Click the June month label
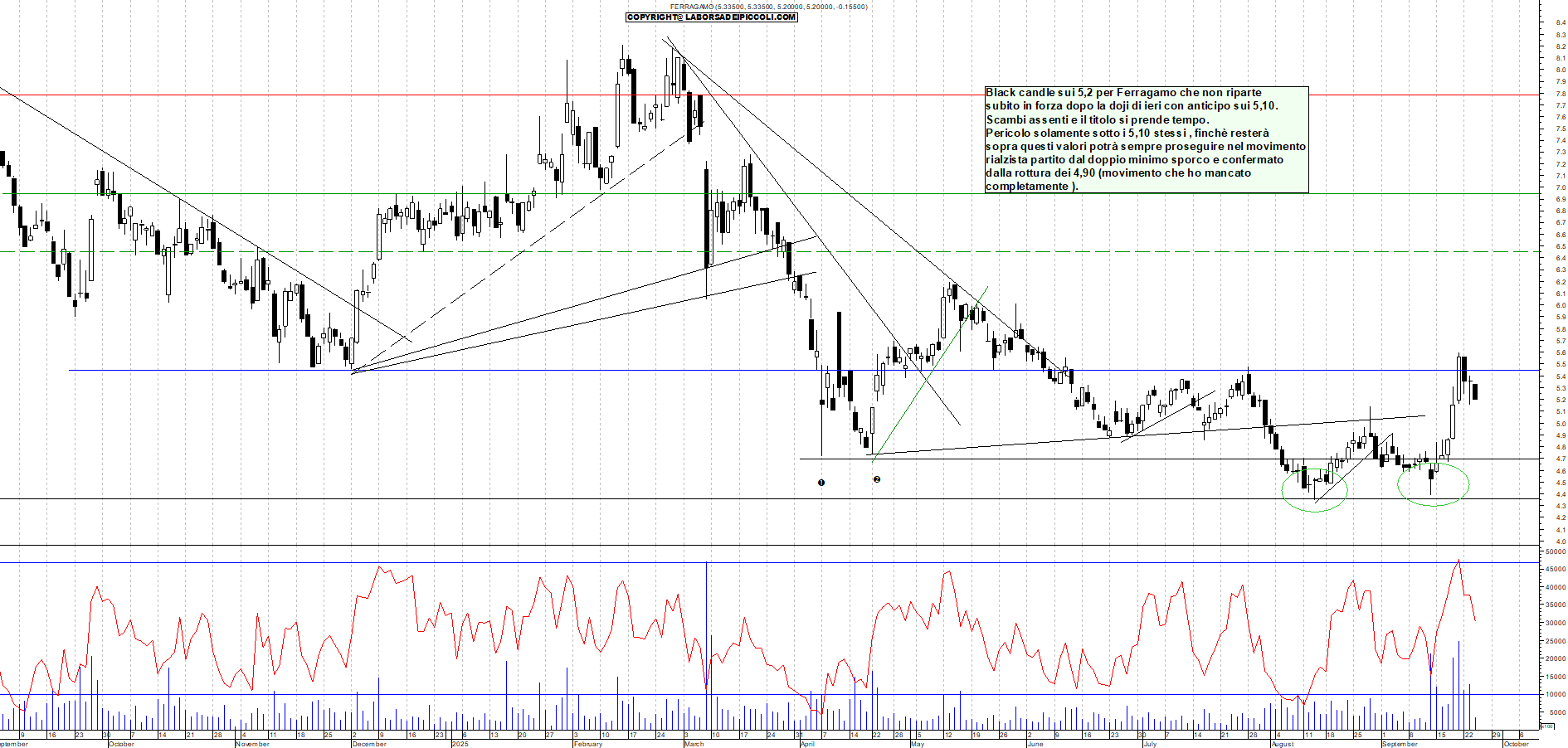Image resolution: width=1568 pixels, height=748 pixels. pyautogui.click(x=1035, y=744)
